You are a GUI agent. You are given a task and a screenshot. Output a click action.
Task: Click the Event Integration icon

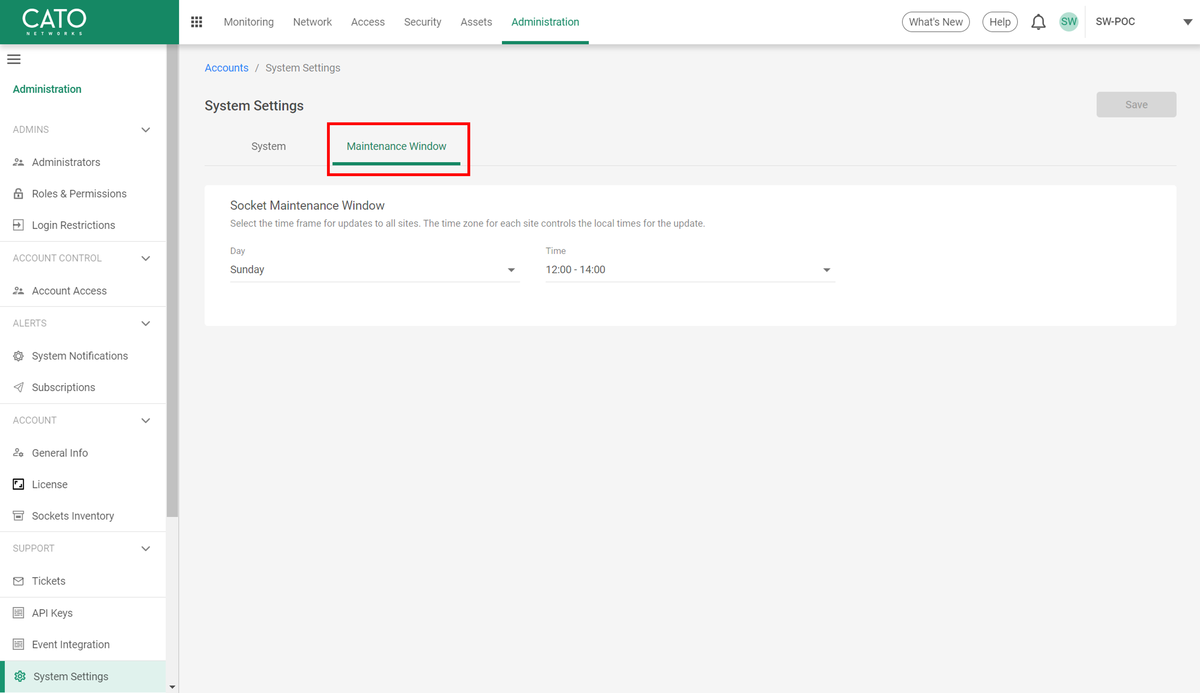click(18, 644)
